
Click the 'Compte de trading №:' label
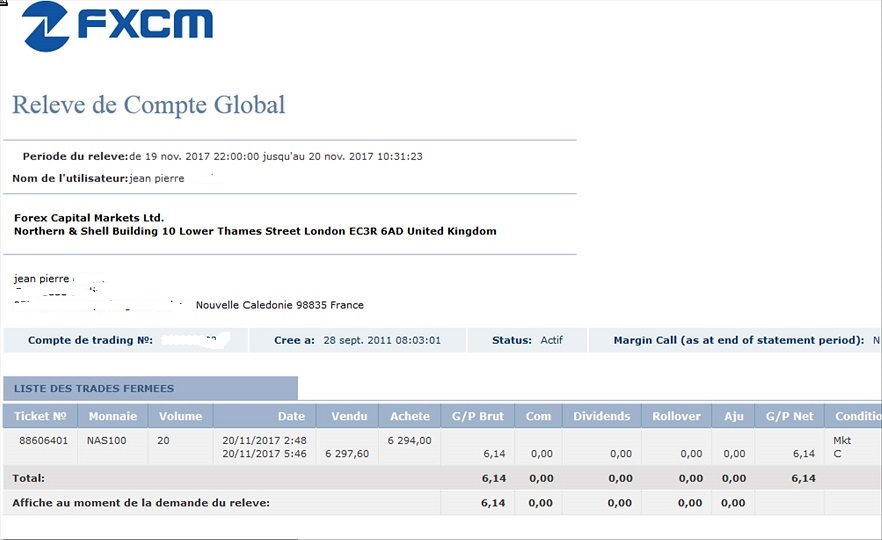tap(91, 340)
